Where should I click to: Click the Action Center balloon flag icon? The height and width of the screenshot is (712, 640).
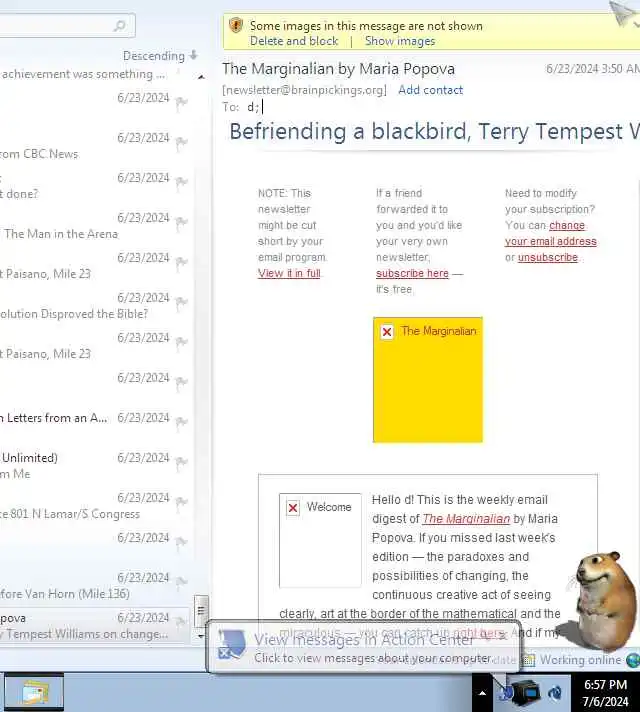(231, 644)
